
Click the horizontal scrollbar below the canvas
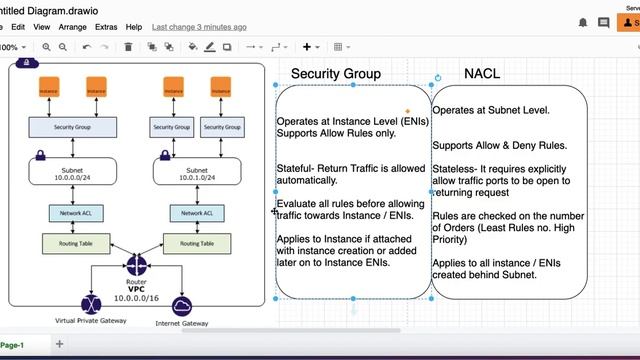click(291, 330)
